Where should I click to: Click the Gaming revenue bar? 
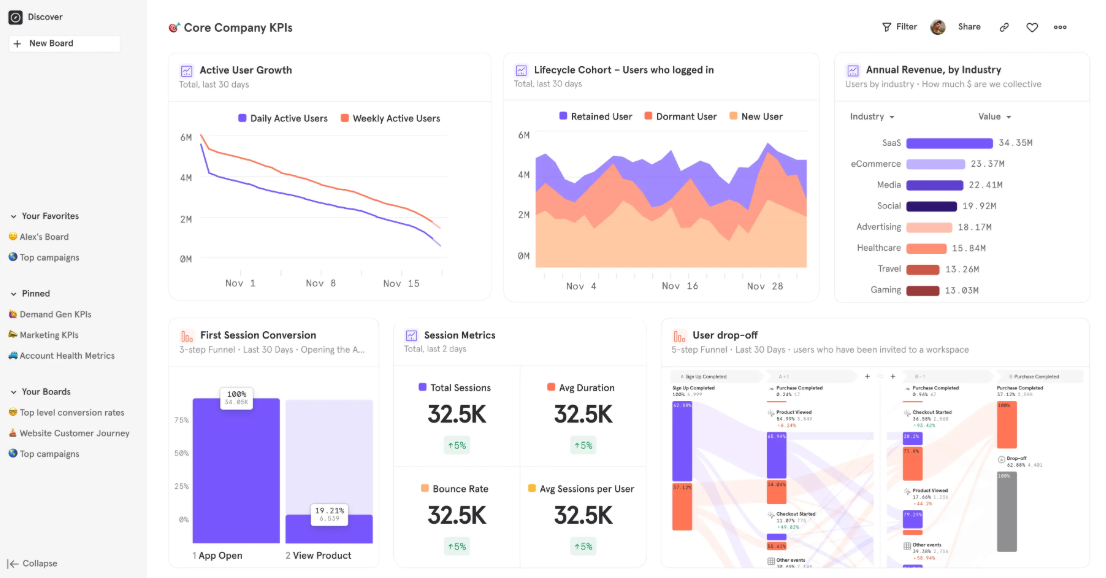(x=923, y=291)
